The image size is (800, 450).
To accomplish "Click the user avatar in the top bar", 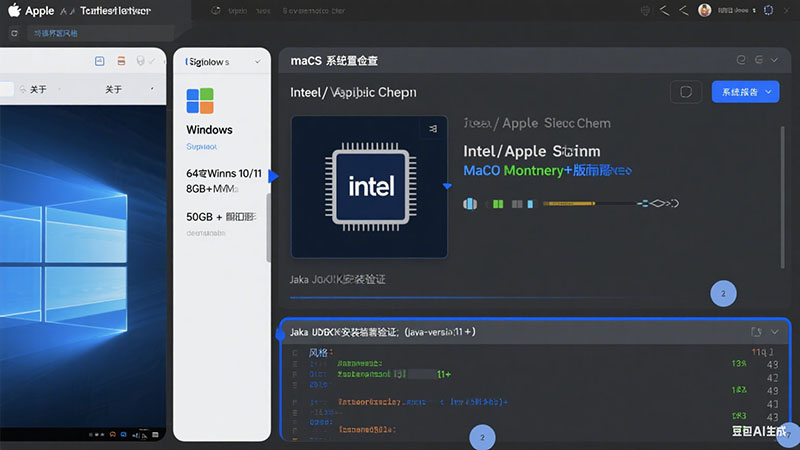I will pos(705,10).
